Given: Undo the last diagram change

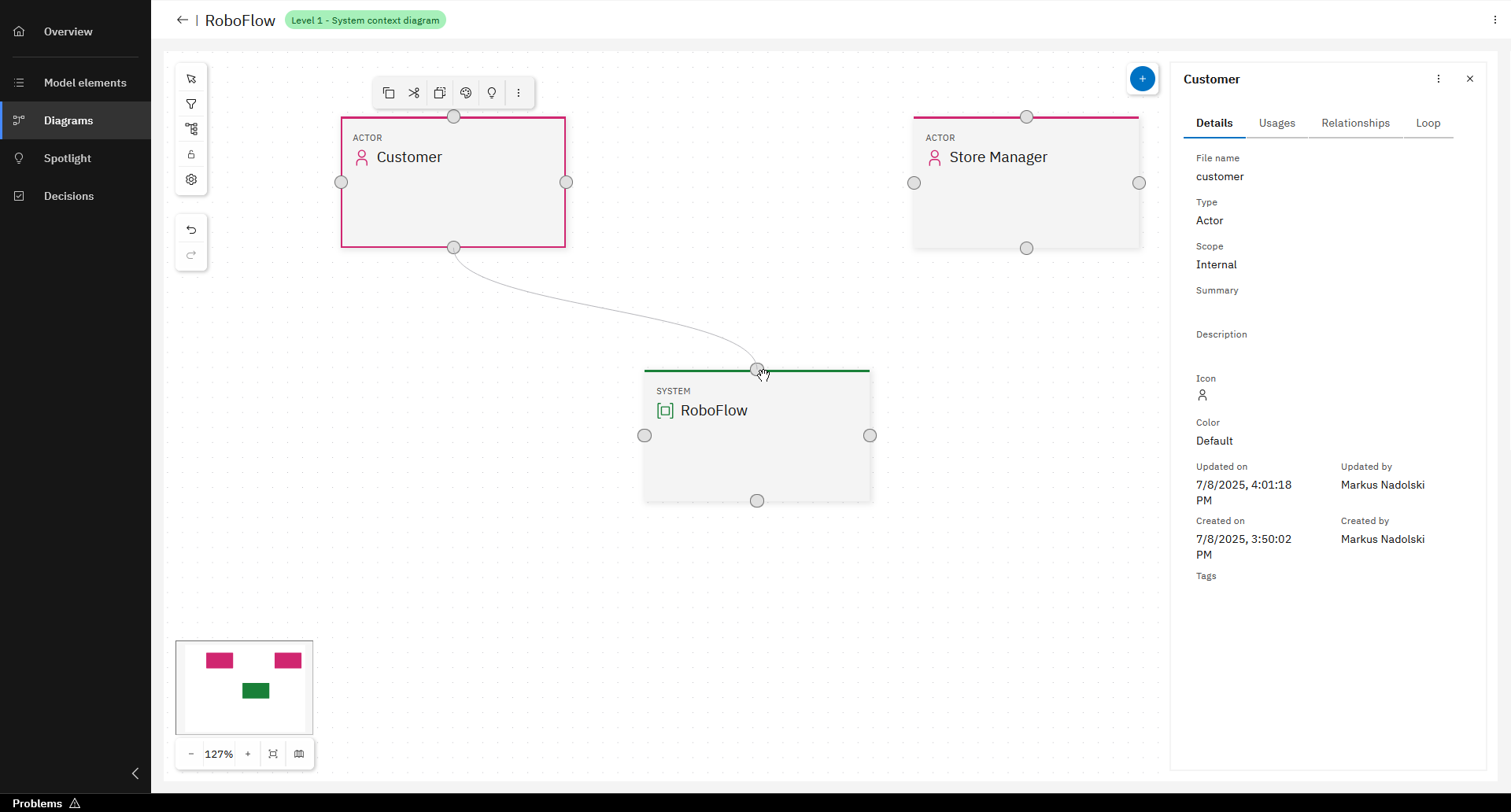Looking at the screenshot, I should point(191,229).
